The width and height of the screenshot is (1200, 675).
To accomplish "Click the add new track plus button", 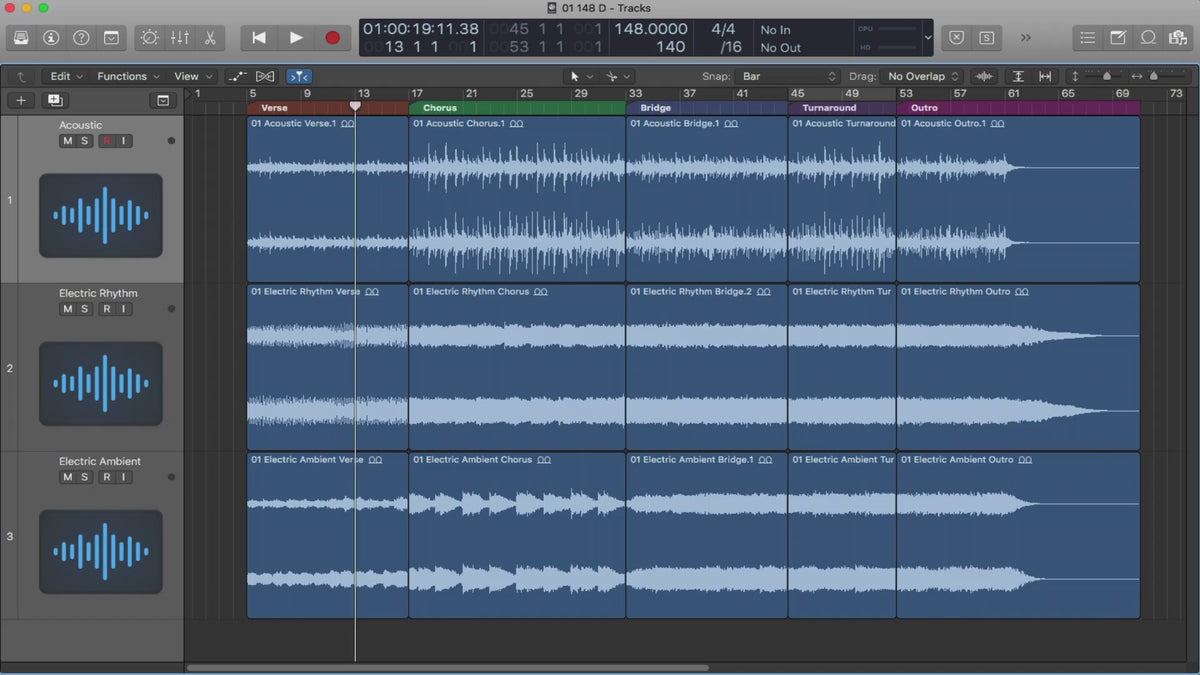I will pyautogui.click(x=21, y=100).
